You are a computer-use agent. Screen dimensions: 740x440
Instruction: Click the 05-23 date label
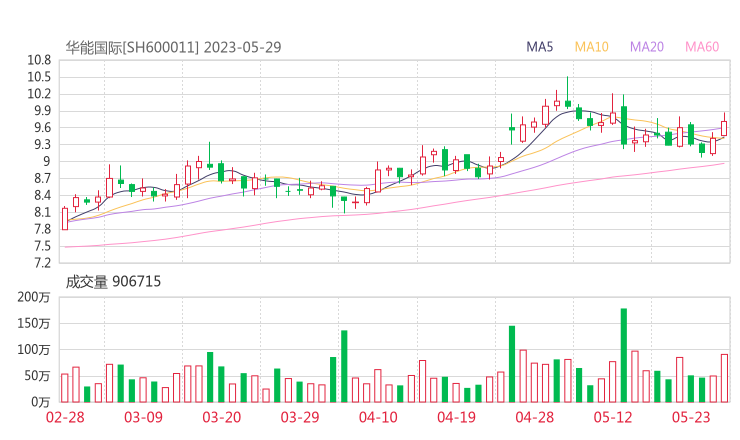coord(691,417)
